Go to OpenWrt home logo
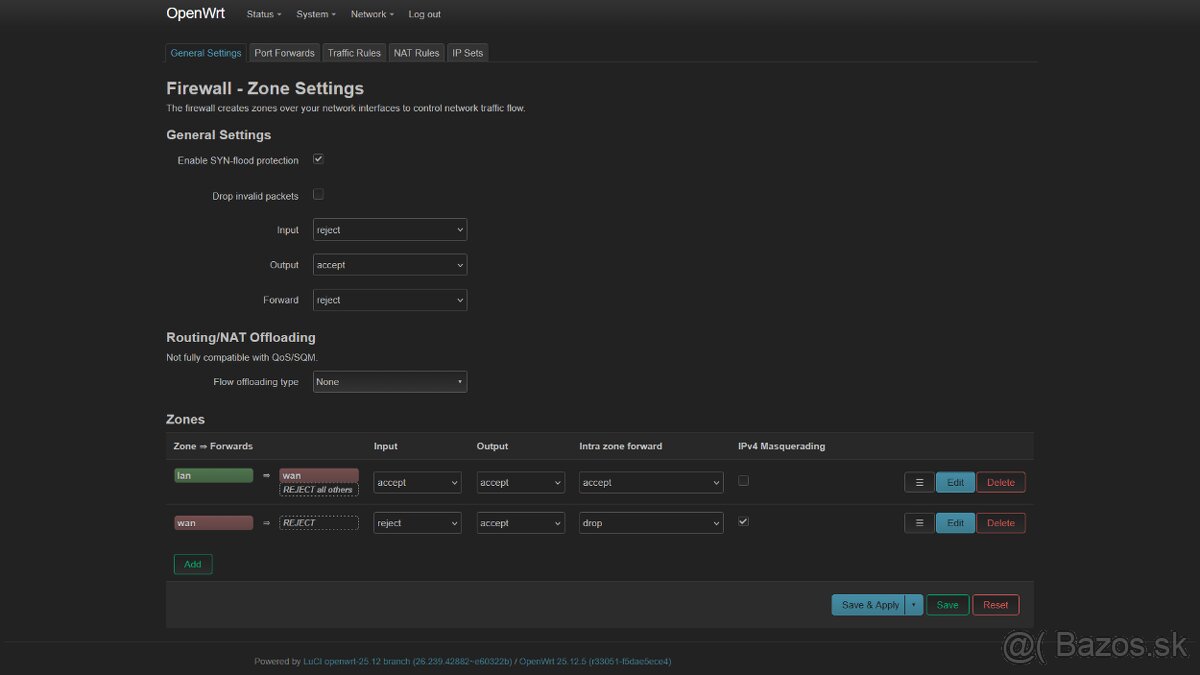Screen dimensions: 1200x675 pos(195,14)
